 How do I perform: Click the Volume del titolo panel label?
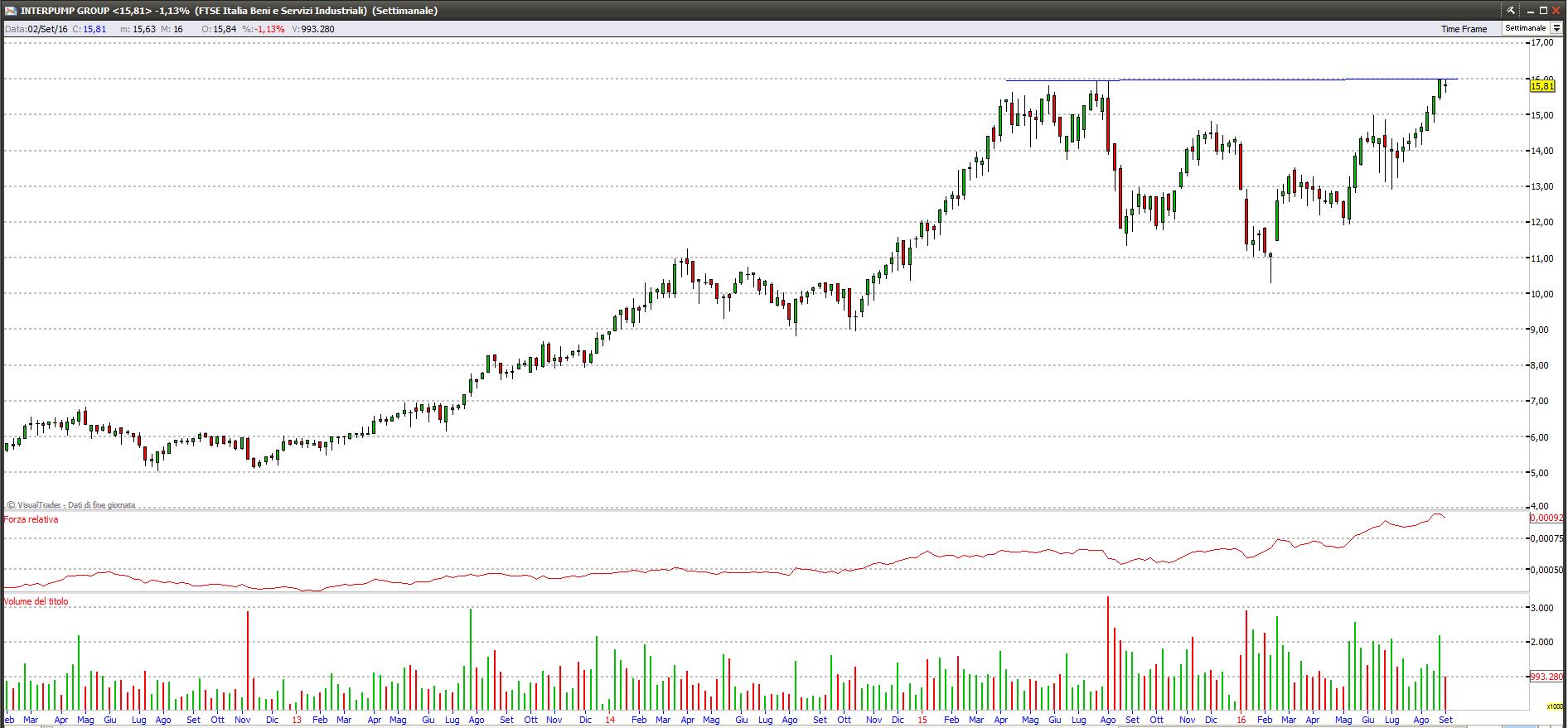[36, 601]
